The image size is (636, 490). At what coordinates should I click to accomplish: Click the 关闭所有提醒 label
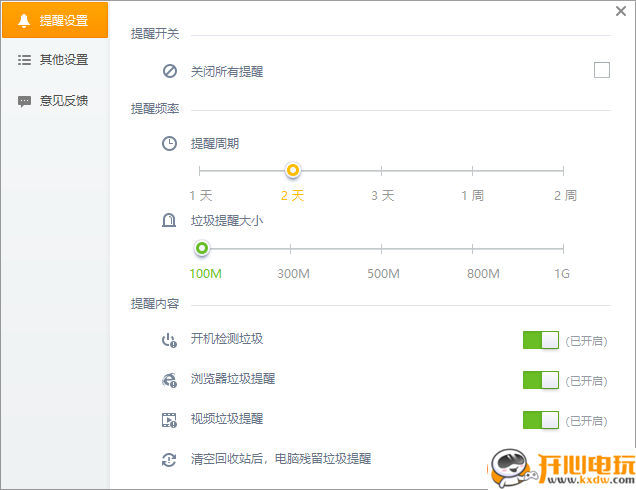[227, 71]
